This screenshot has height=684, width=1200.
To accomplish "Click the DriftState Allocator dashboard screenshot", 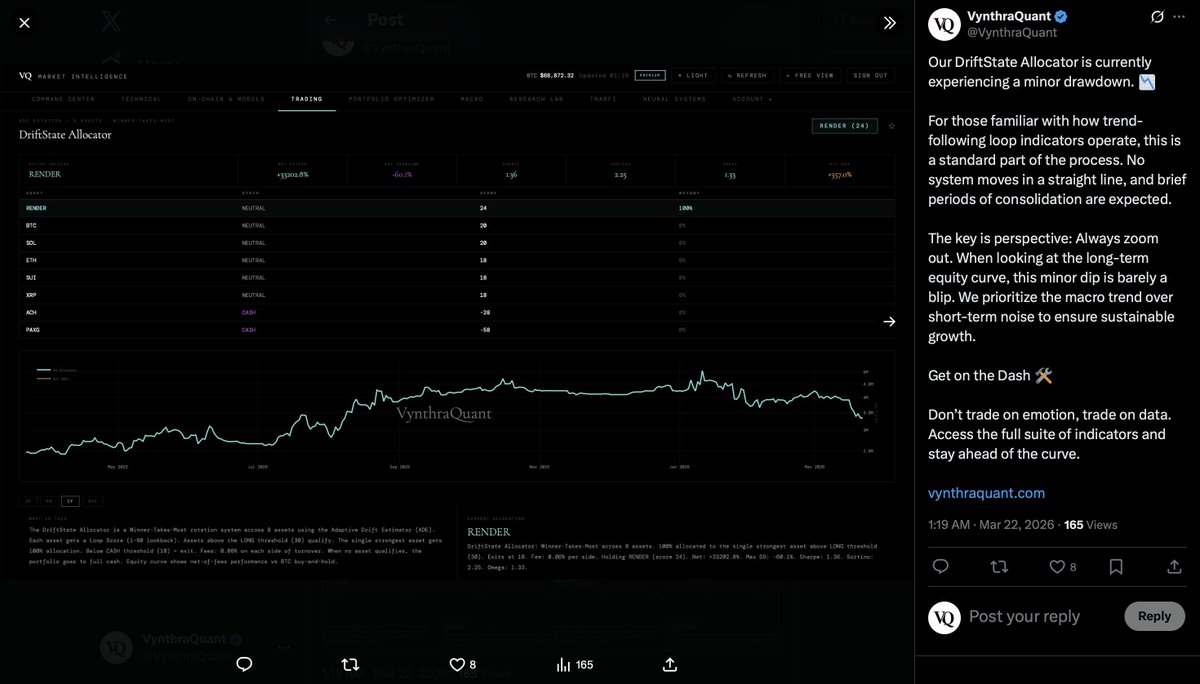I will point(457,322).
